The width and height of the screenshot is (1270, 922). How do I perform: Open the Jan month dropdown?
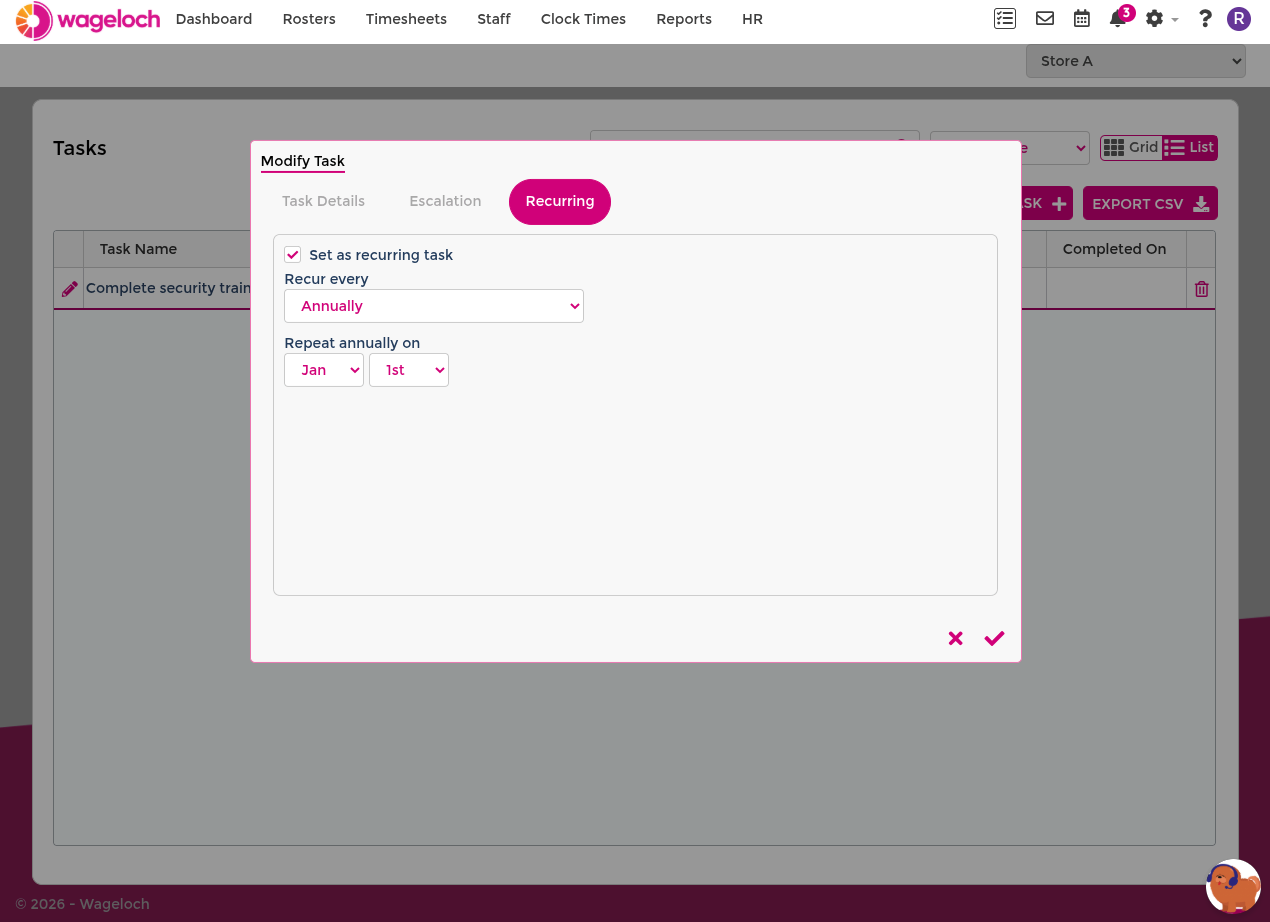pos(324,370)
